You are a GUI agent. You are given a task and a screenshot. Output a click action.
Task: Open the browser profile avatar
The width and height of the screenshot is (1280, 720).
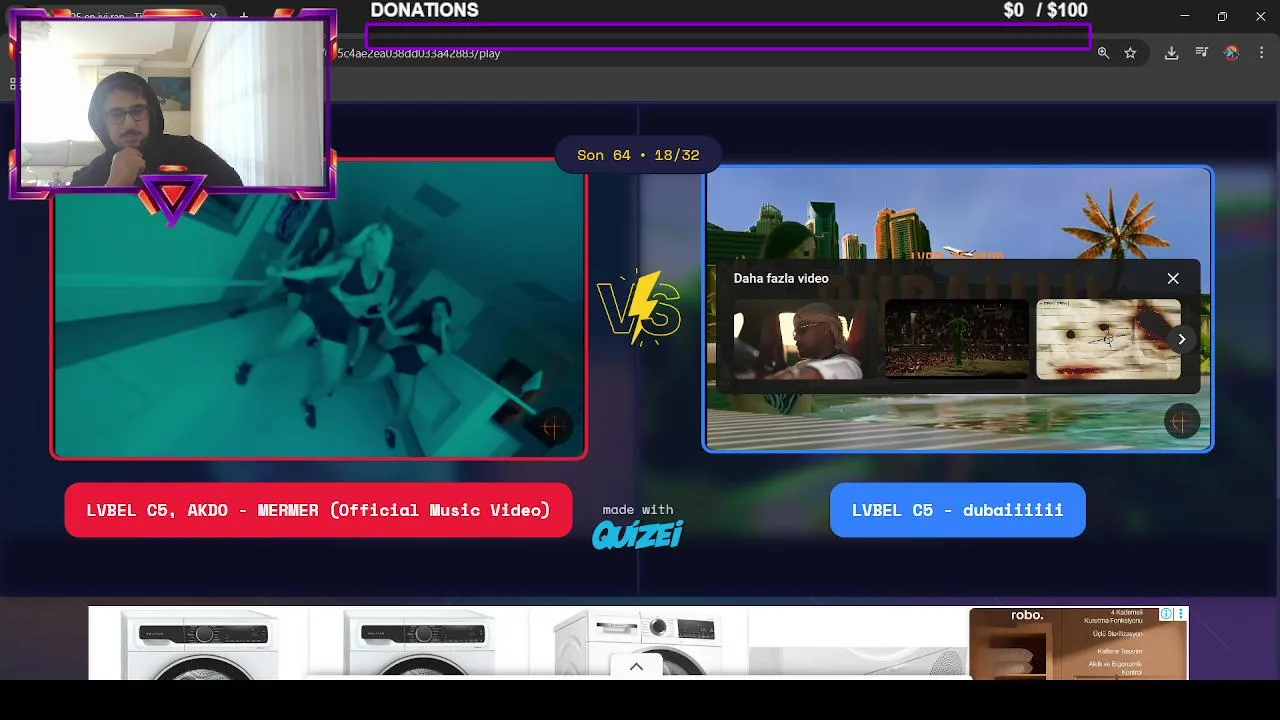pyautogui.click(x=1232, y=53)
